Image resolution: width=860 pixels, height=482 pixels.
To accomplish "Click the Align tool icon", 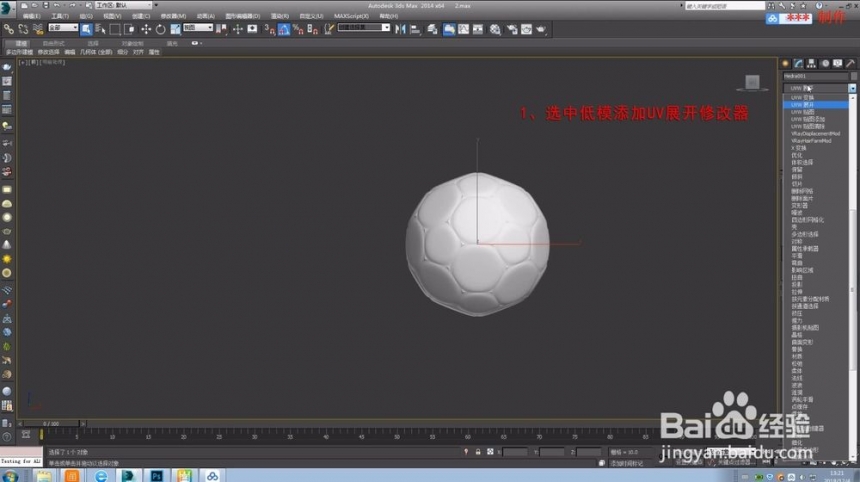I will pos(415,29).
